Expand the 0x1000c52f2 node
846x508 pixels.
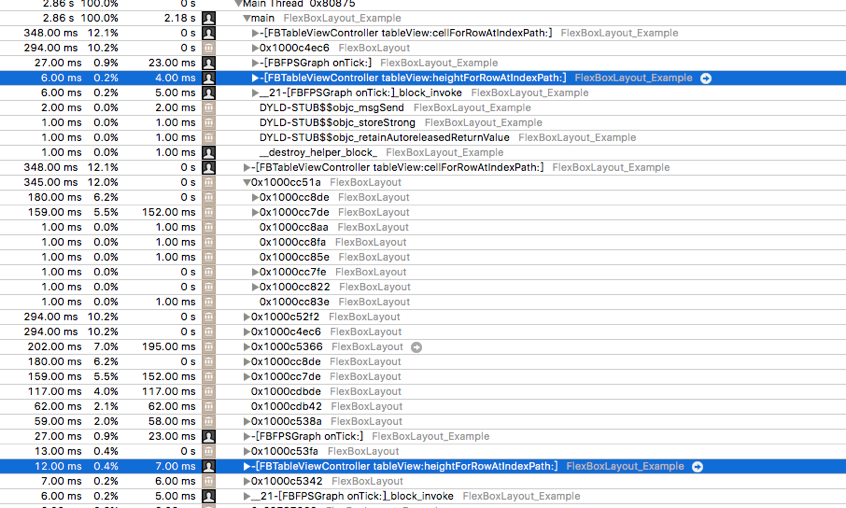click(247, 317)
